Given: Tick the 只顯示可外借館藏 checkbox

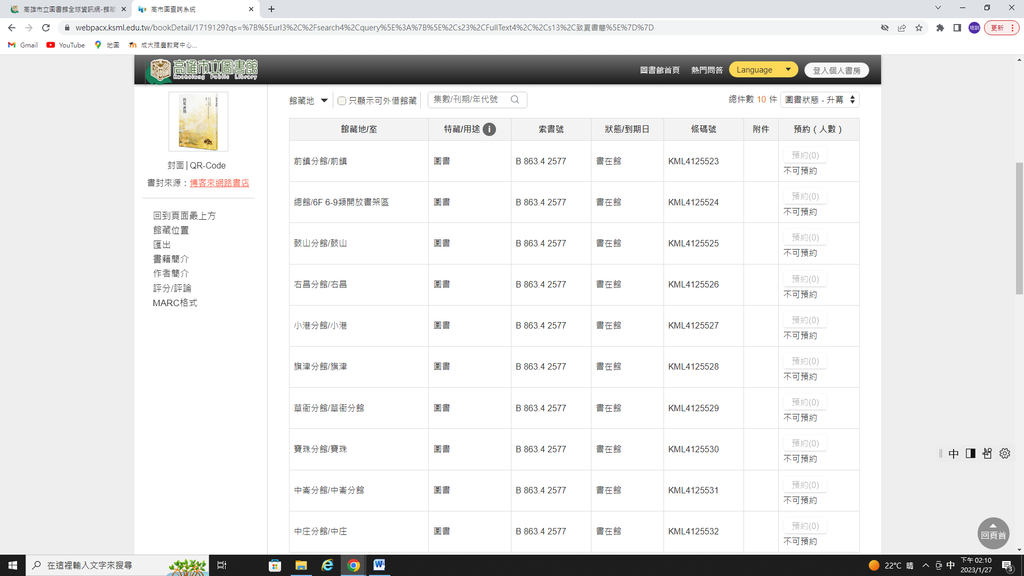Looking at the screenshot, I should 342,101.
